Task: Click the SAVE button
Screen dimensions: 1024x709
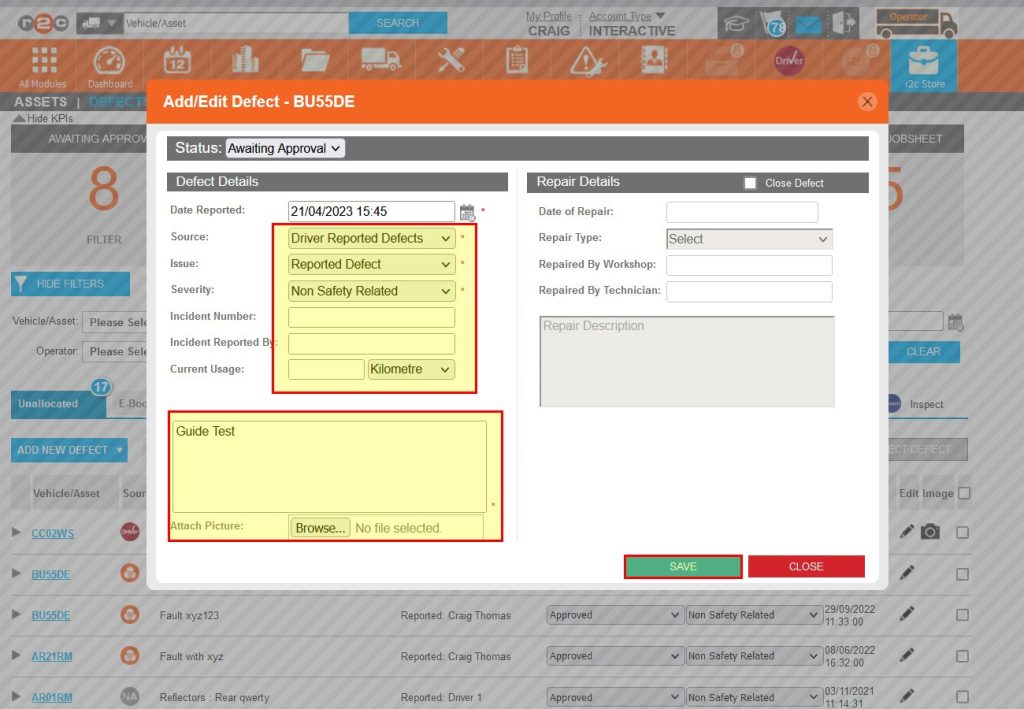Action: [x=682, y=566]
